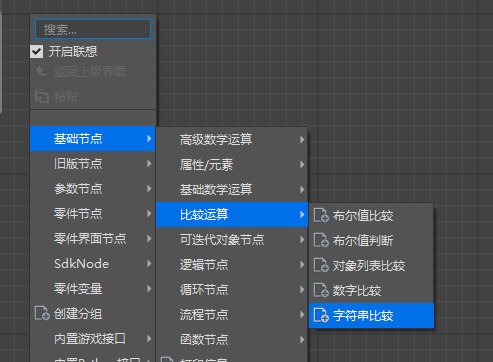Open the 参数节点 menu entry
The width and height of the screenshot is (493, 362).
pyautogui.click(x=93, y=189)
